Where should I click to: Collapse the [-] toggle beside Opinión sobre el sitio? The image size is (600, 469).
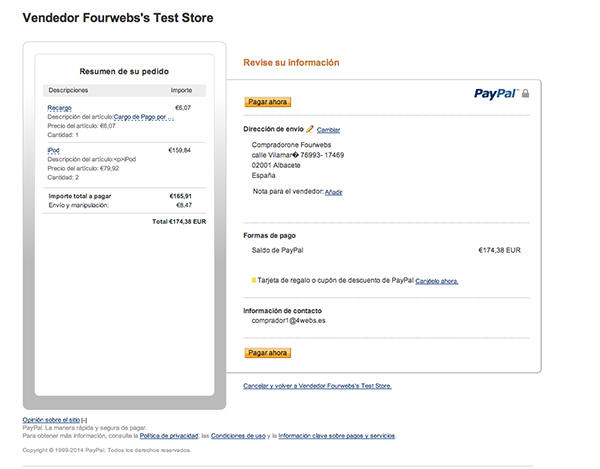click(x=84, y=420)
